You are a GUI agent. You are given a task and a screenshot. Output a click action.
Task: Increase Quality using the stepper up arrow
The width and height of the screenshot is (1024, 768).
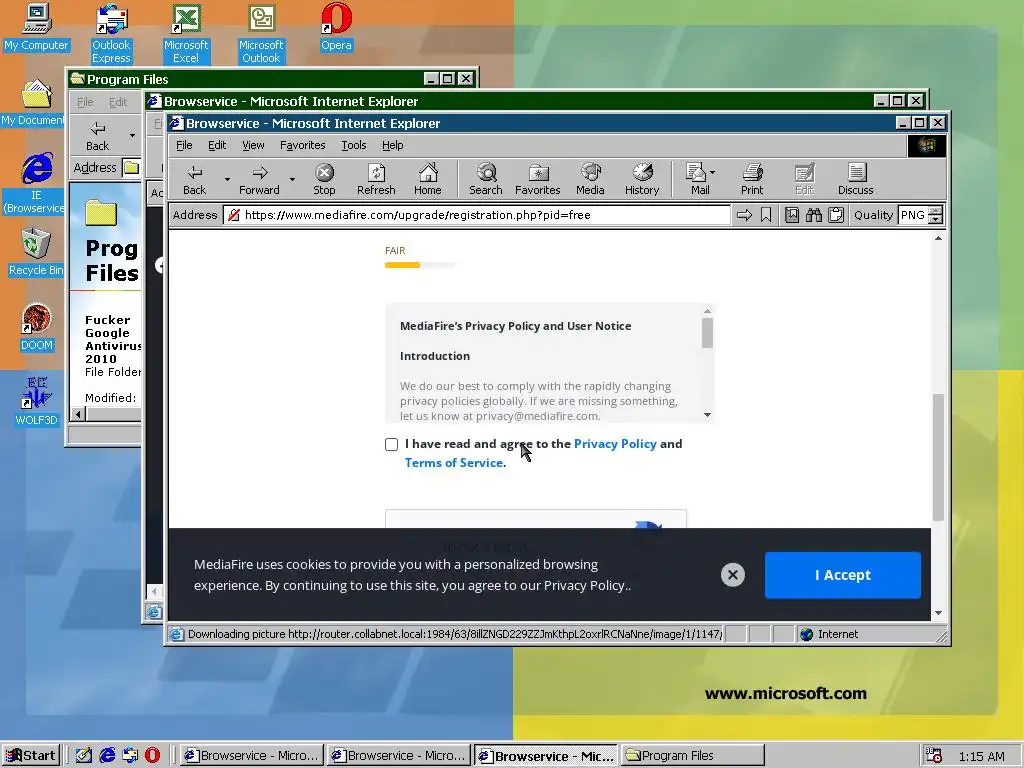[x=935, y=210]
